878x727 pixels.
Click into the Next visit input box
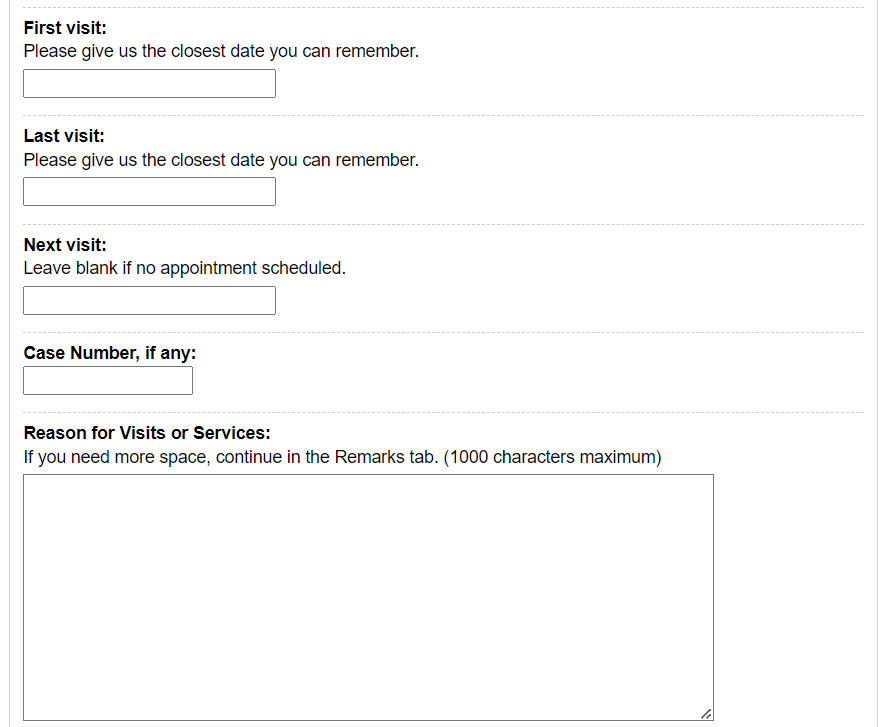point(149,301)
